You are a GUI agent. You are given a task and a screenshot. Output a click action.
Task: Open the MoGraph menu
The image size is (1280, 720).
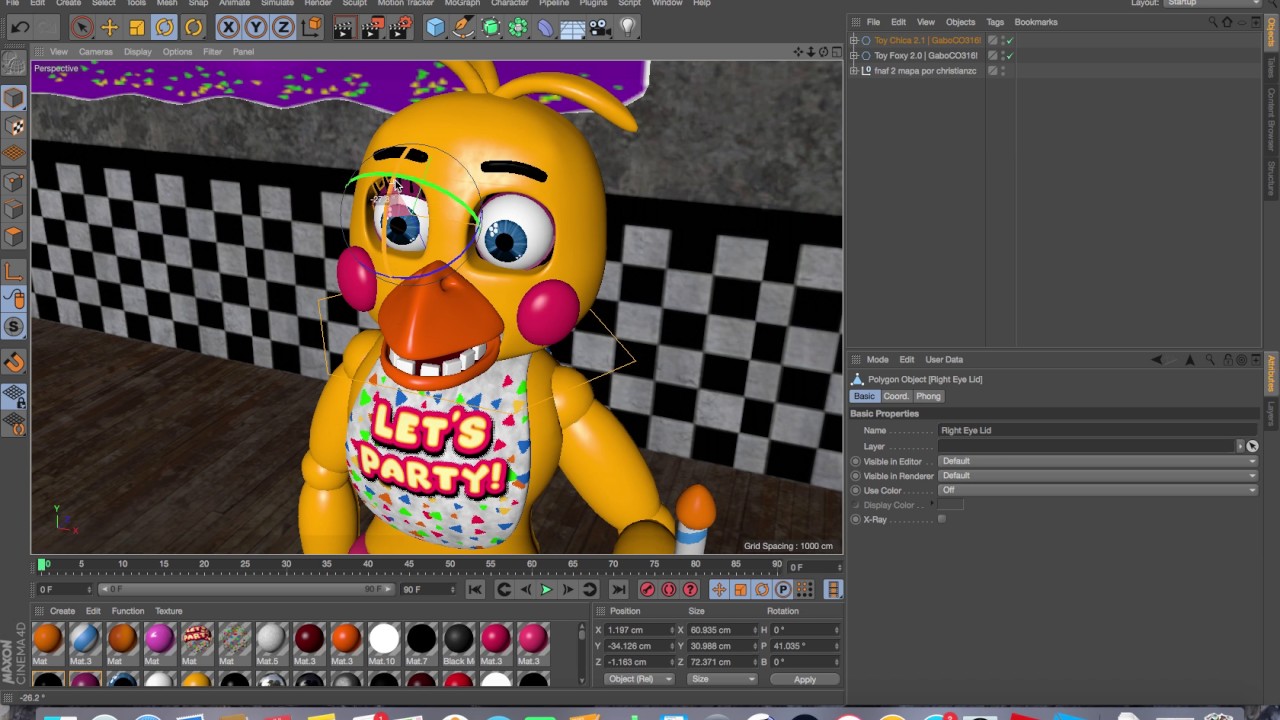(462, 3)
